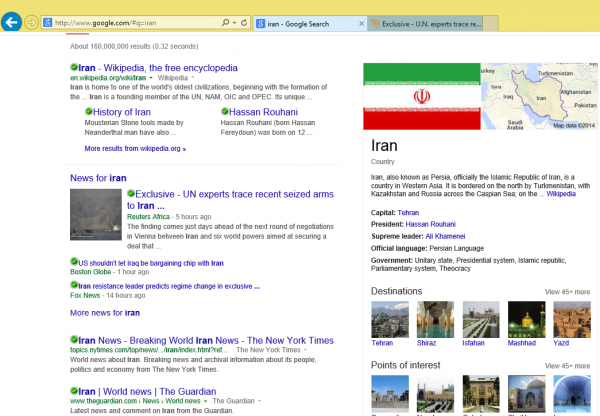The image size is (600, 416).
Task: Click green icon beside New York Times result
Action: click(74, 339)
